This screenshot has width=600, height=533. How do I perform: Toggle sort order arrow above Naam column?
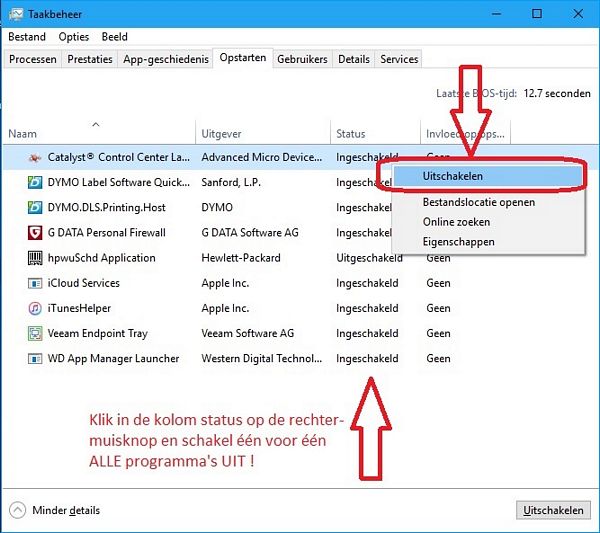96,124
